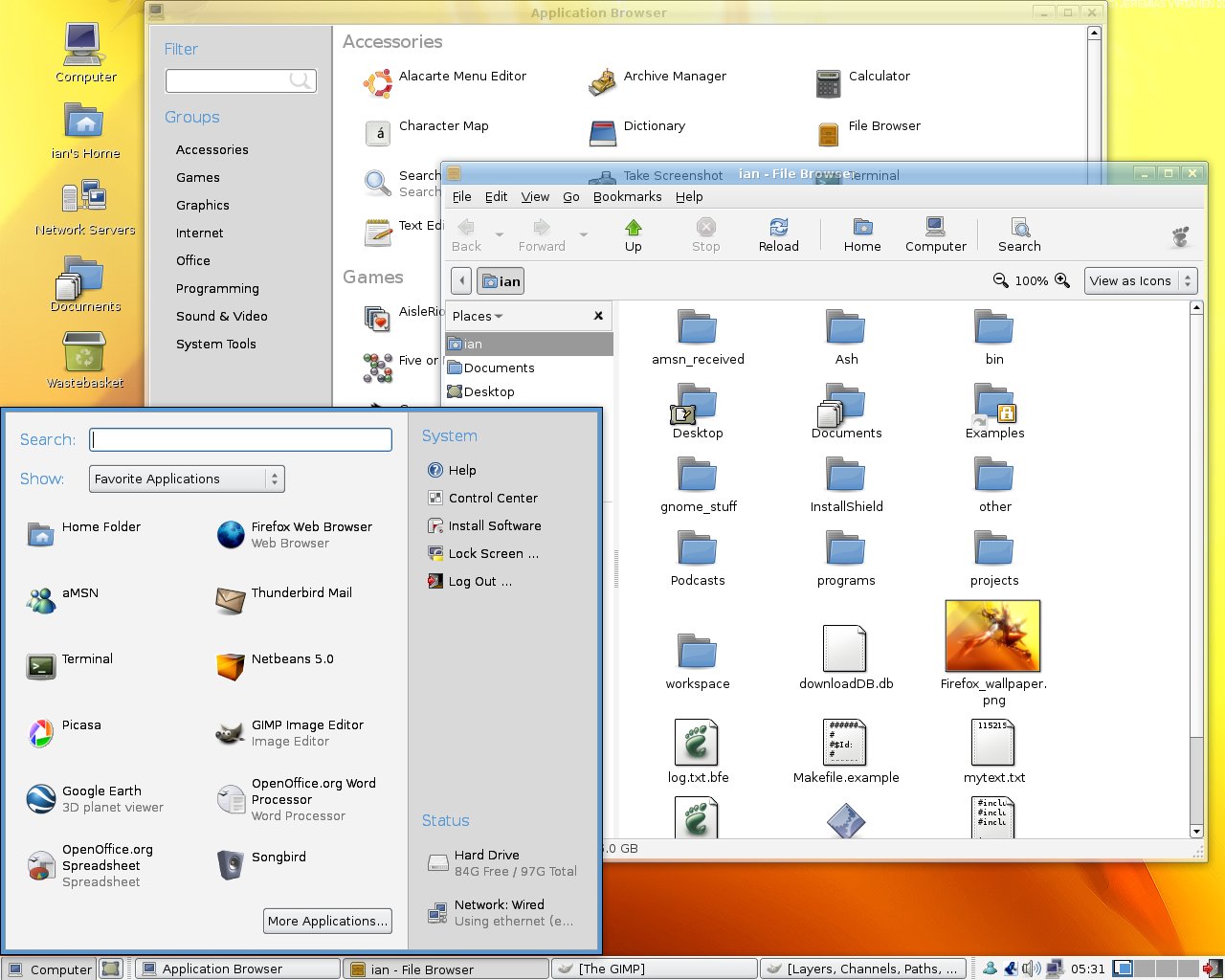Click the Computer toolbar icon in File Browser
The image size is (1225, 980).
click(x=935, y=228)
